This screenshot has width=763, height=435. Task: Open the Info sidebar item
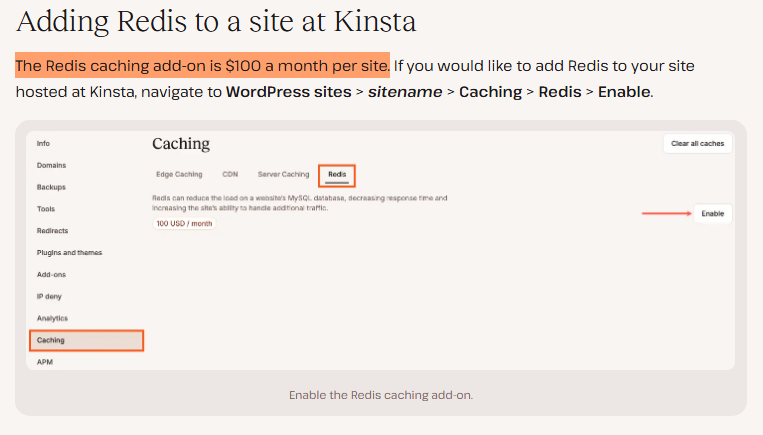click(x=43, y=144)
